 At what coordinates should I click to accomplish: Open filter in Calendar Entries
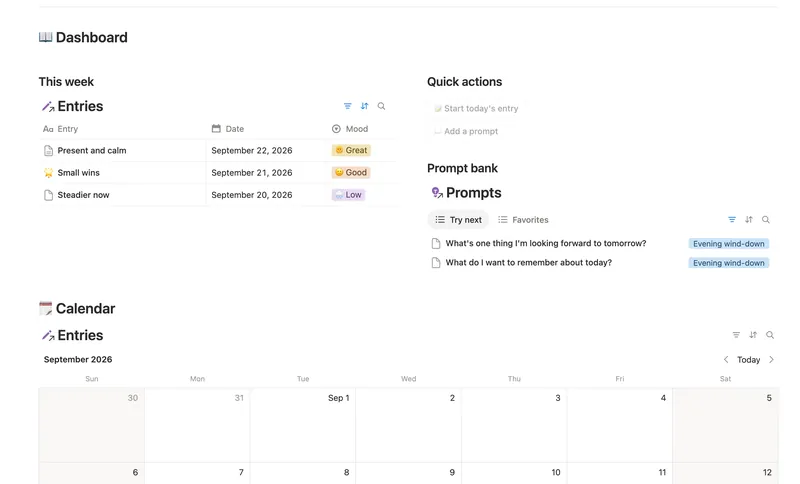(x=736, y=335)
